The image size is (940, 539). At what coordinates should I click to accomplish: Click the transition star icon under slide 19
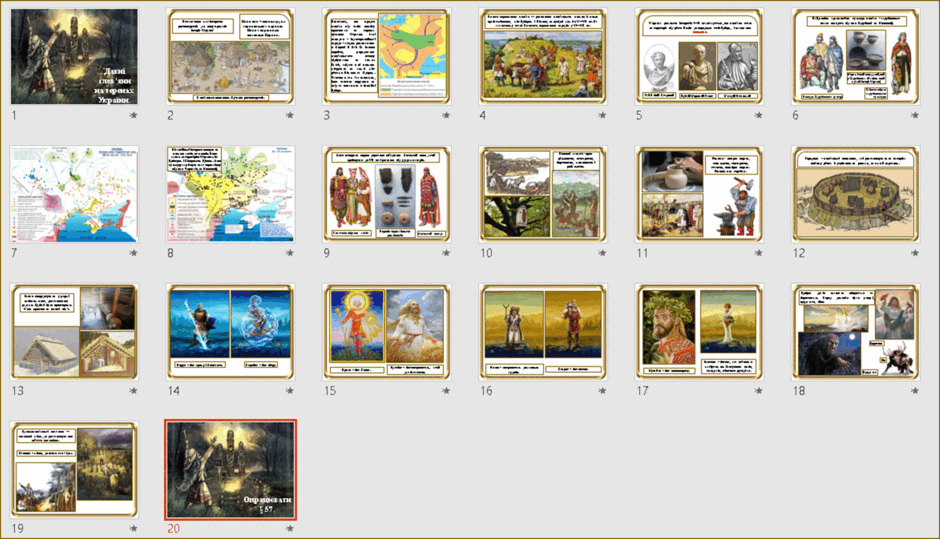pos(134,528)
